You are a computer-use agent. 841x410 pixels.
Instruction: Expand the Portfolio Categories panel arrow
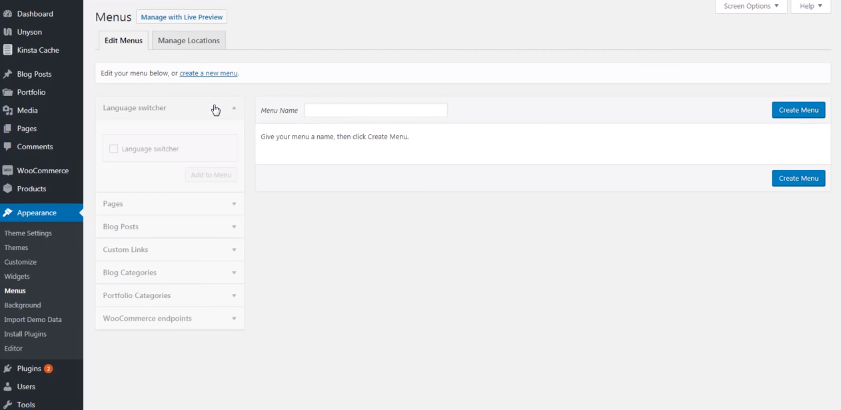(x=234, y=296)
